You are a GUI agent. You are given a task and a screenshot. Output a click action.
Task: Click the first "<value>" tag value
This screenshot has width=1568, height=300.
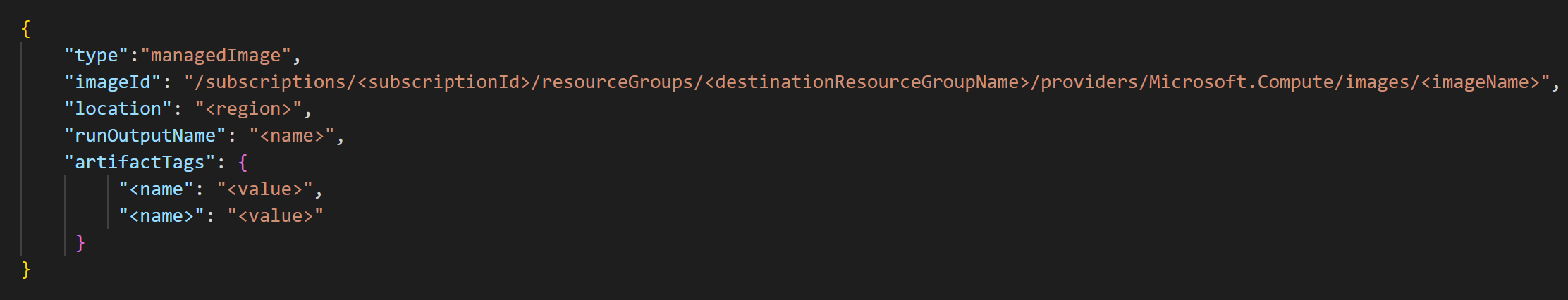(264, 189)
